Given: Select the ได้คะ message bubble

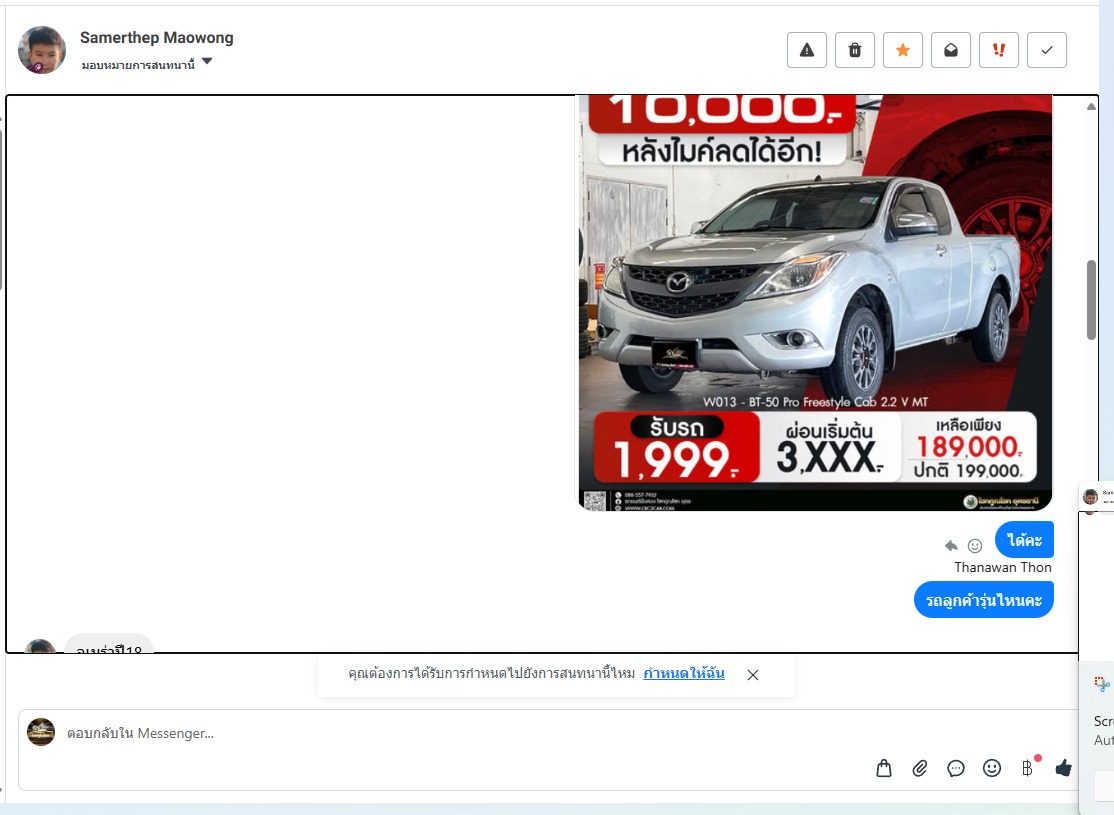Looking at the screenshot, I should pos(1024,540).
